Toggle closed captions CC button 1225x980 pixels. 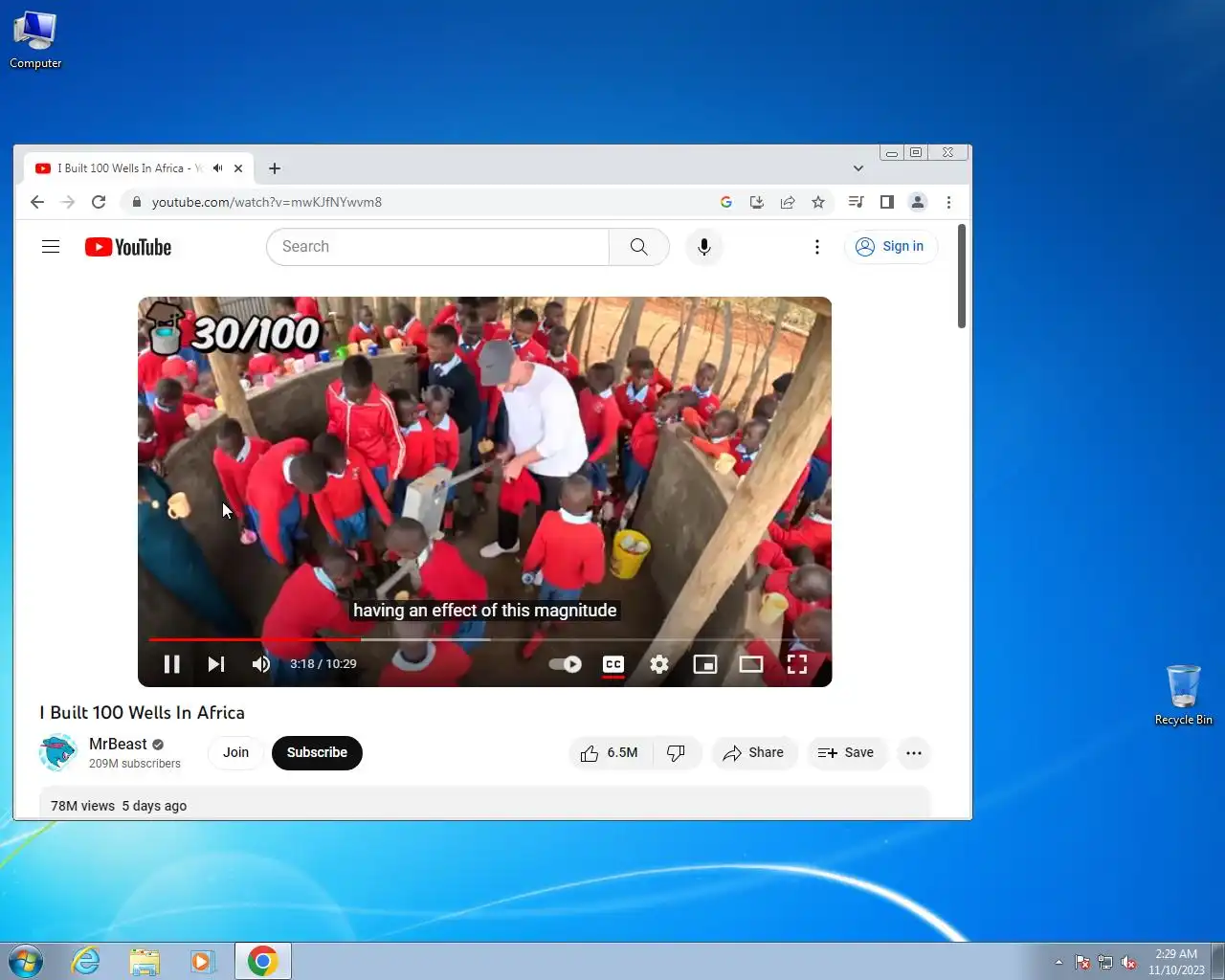tap(613, 664)
